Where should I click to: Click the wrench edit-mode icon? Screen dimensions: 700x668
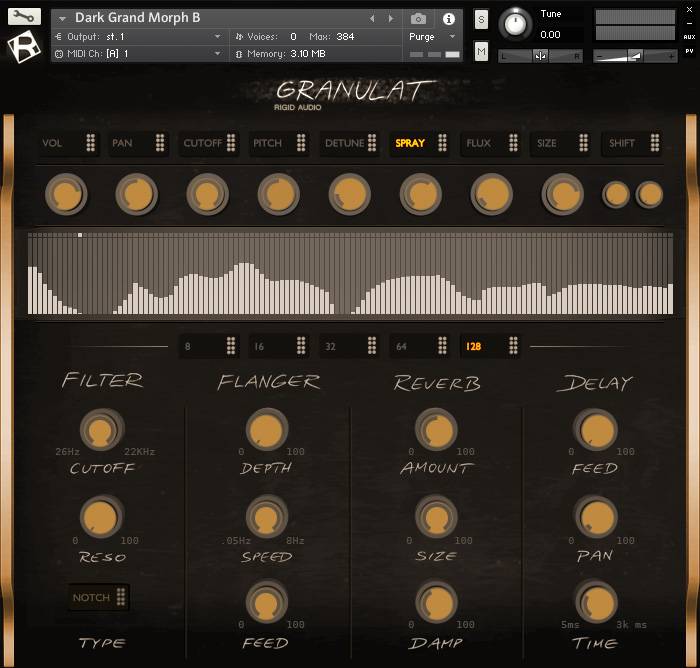tap(25, 16)
